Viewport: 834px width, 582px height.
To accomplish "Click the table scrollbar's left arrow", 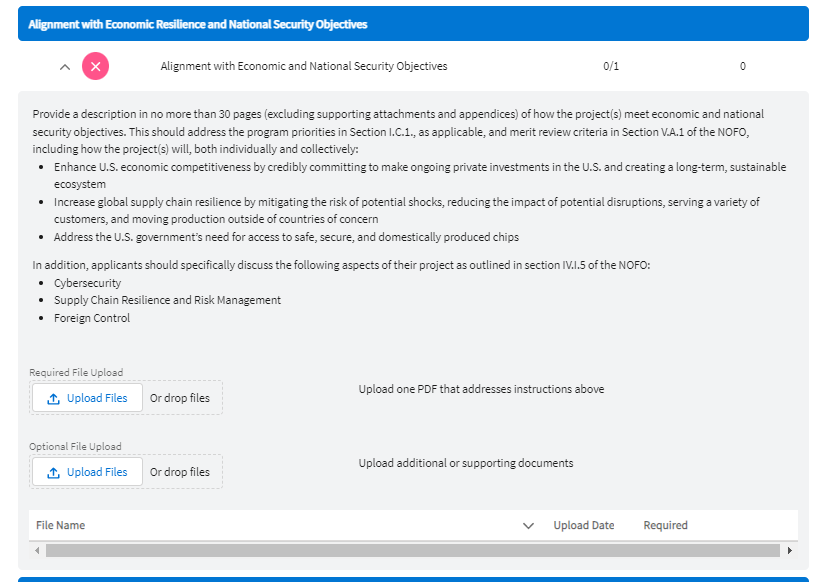I will tap(38, 551).
